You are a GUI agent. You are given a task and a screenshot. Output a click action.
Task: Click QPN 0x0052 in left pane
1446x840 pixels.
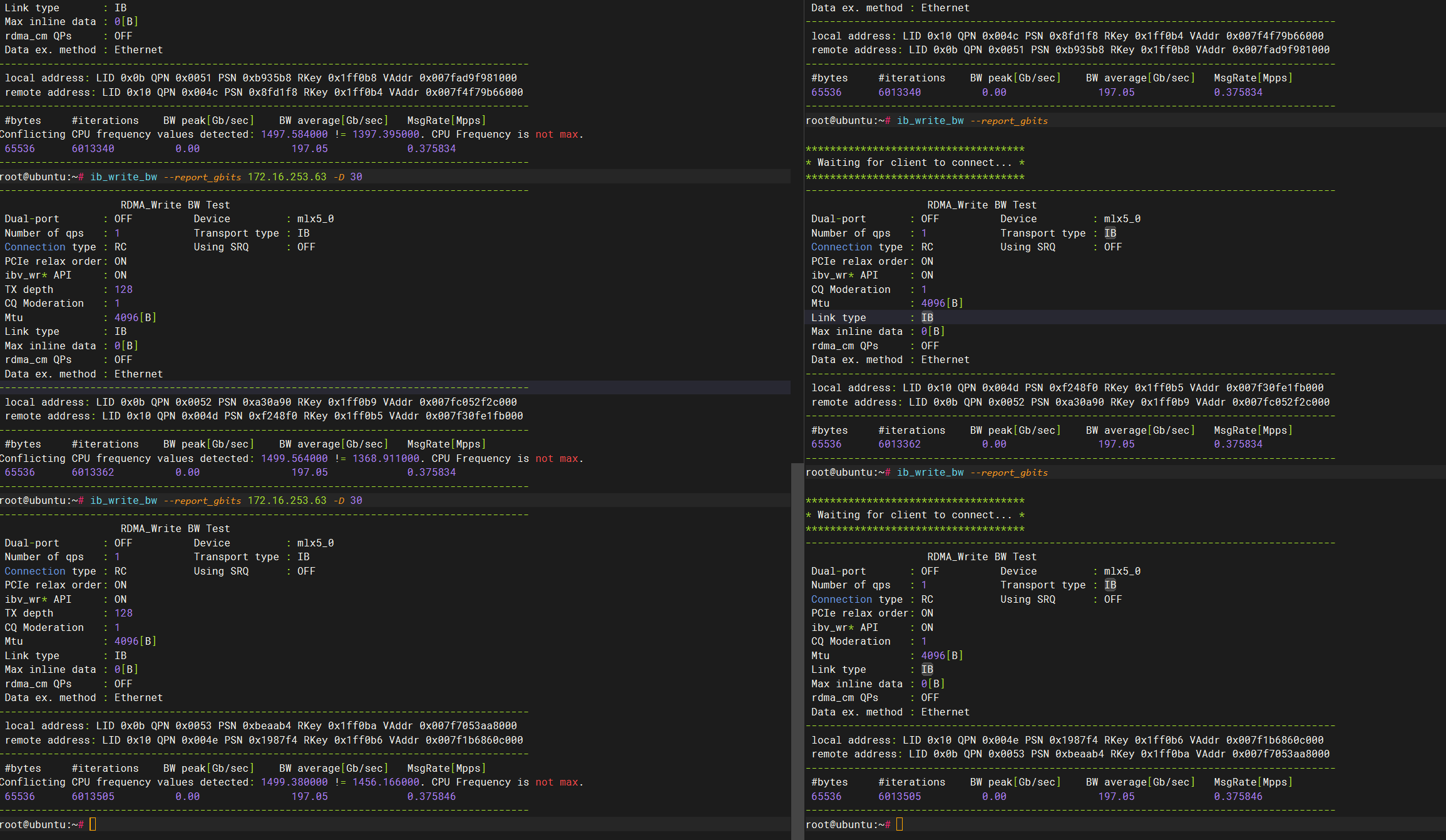(x=193, y=402)
